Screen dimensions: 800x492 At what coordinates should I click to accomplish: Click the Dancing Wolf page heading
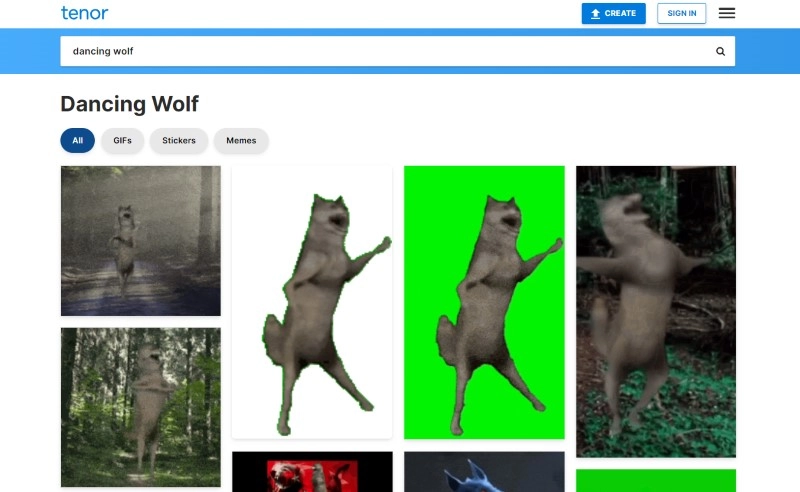coord(129,104)
